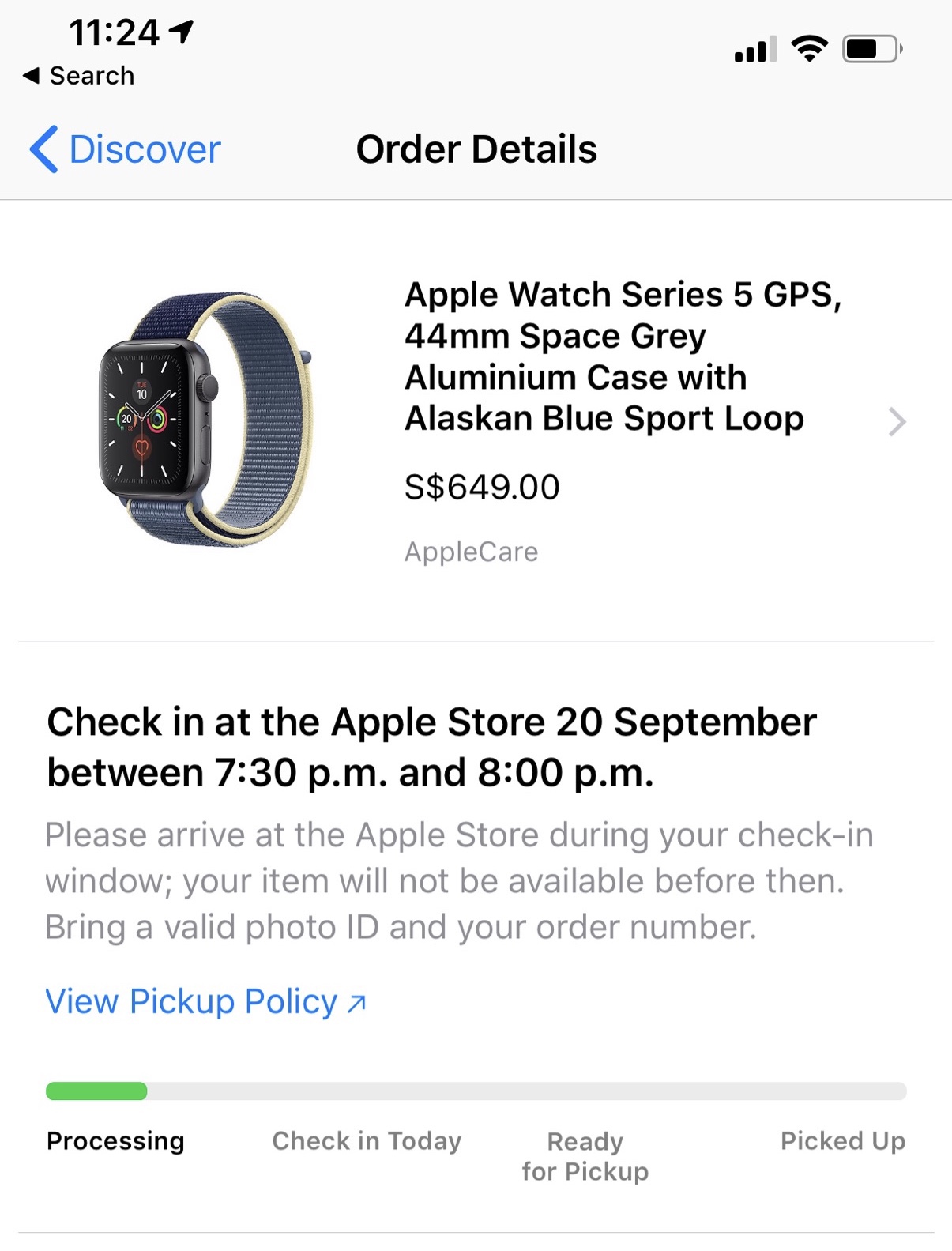Viewport: 952px width, 1251px height.
Task: Select the Check in Today step
Action: point(367,1141)
